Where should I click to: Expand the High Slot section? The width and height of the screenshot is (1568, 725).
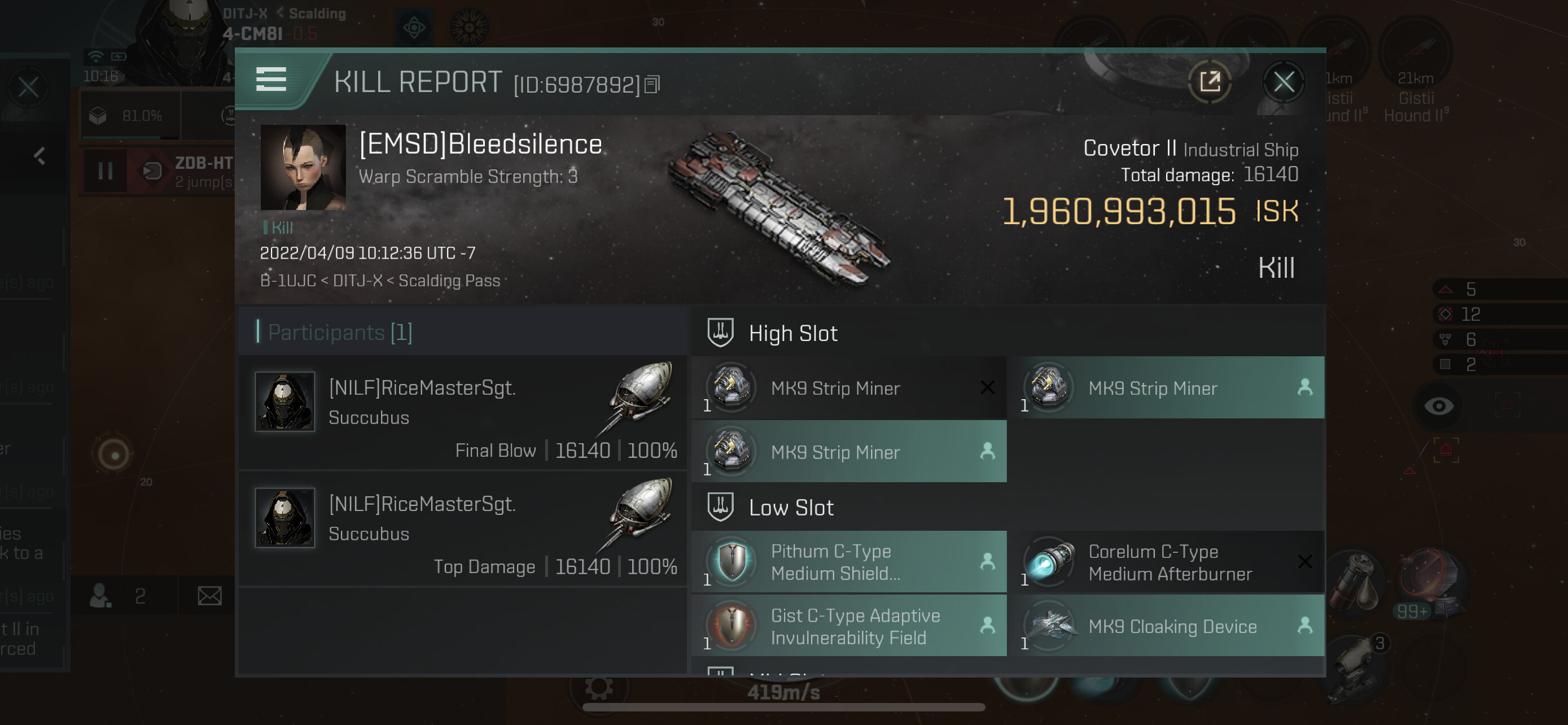(792, 334)
